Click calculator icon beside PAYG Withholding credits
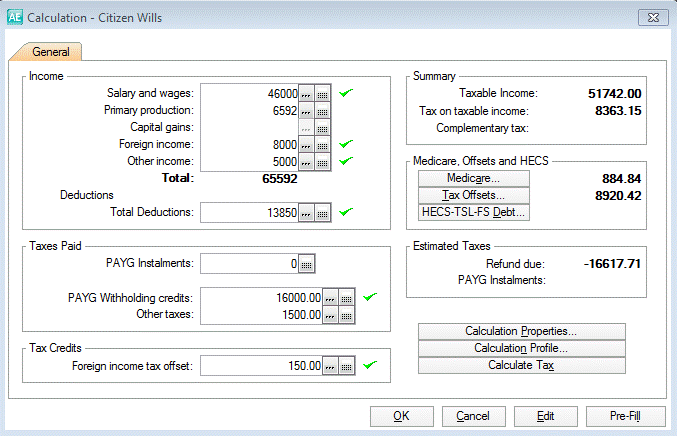Screen dimensions: 677x436 point(346,298)
